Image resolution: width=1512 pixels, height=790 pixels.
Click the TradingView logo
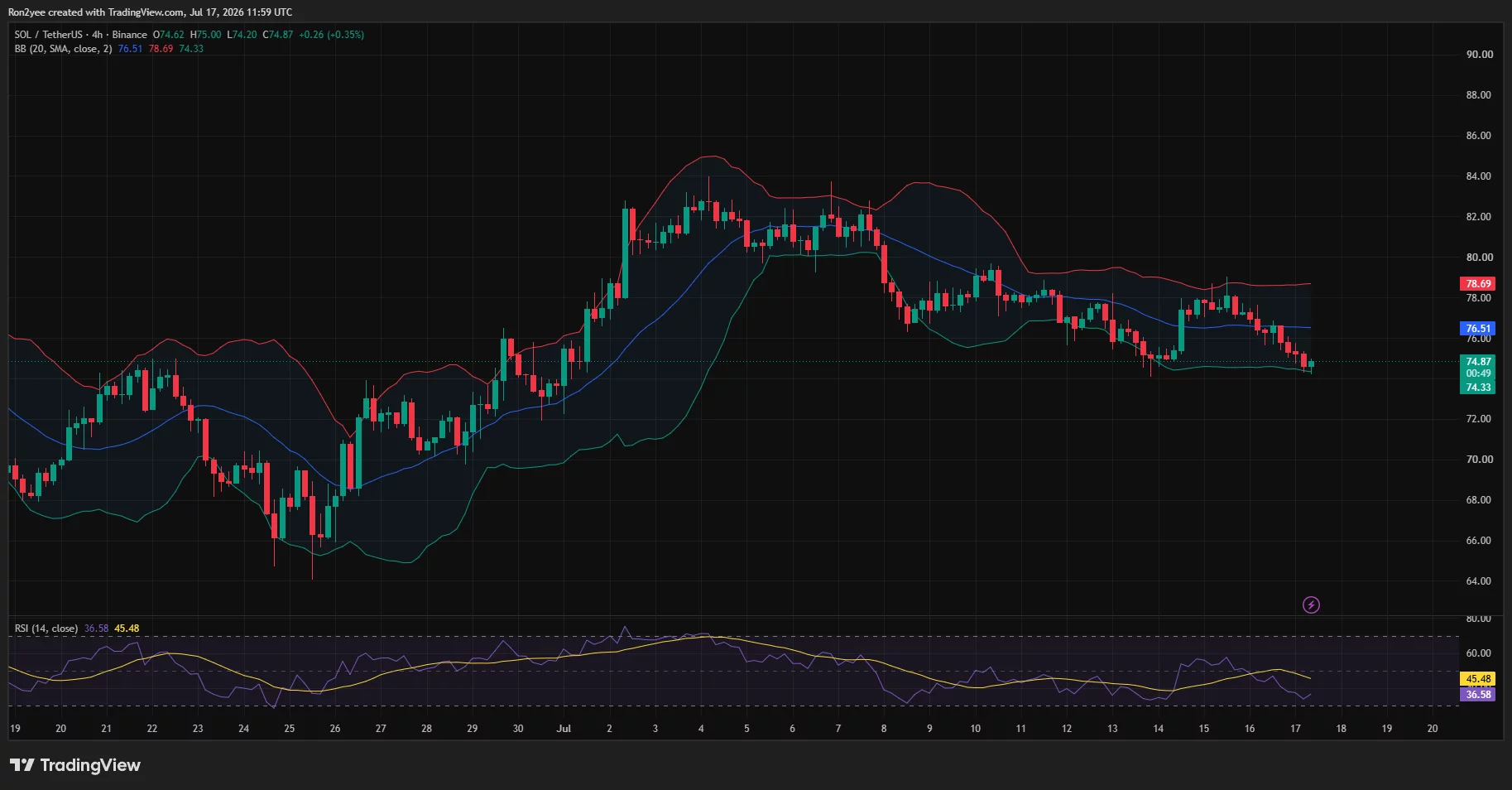pos(75,765)
